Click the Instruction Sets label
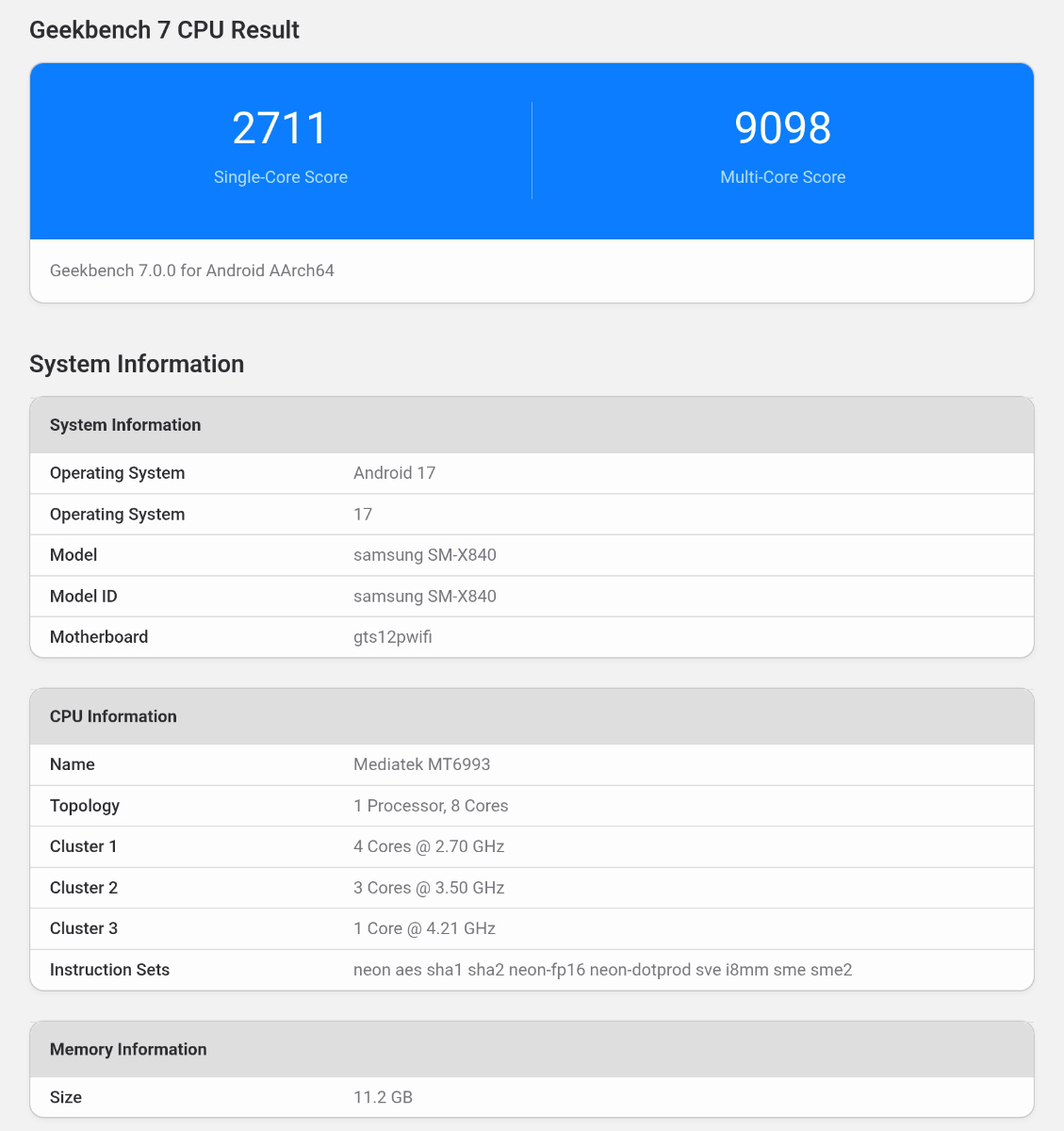1064x1131 pixels. pyautogui.click(x=109, y=970)
